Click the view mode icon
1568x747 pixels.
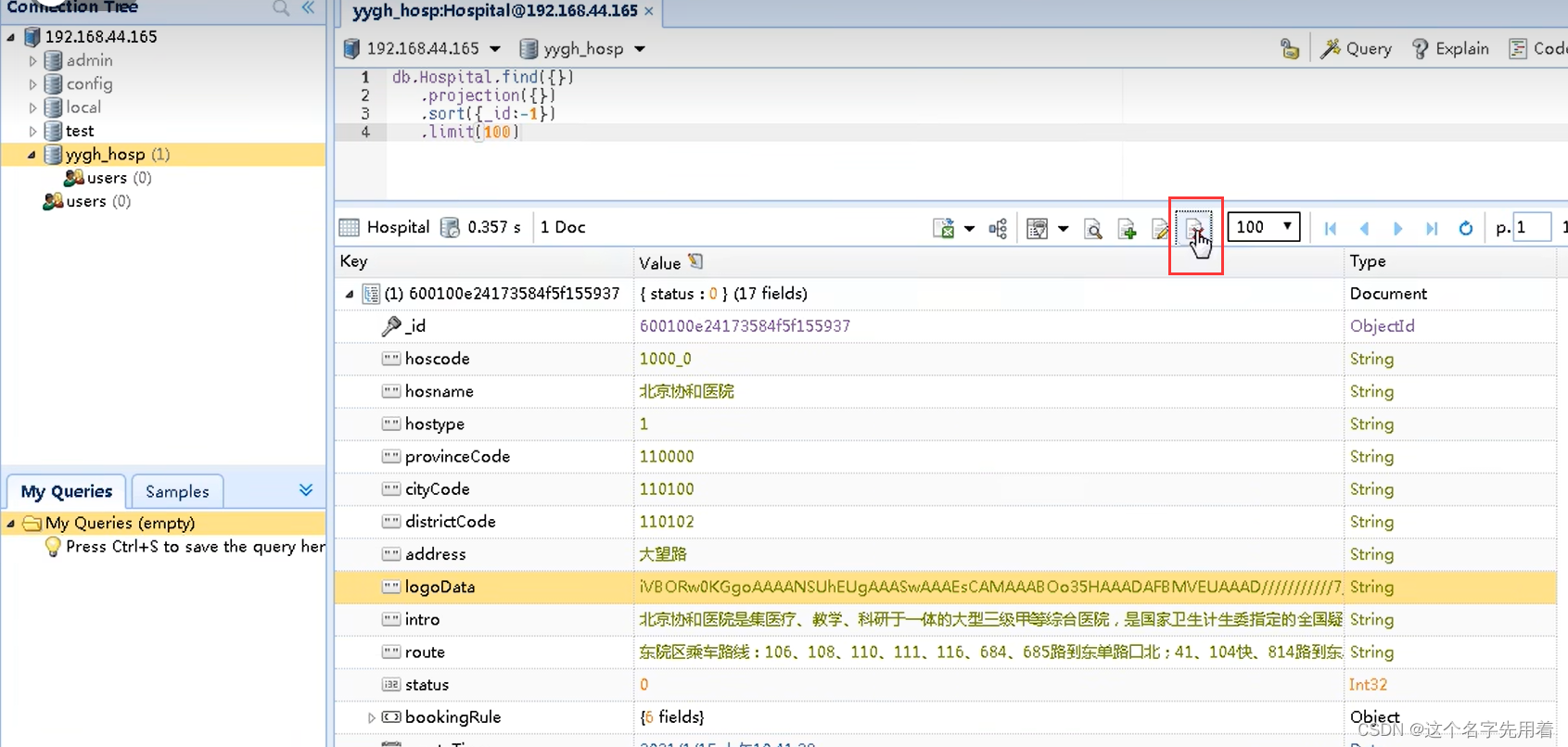1038,228
